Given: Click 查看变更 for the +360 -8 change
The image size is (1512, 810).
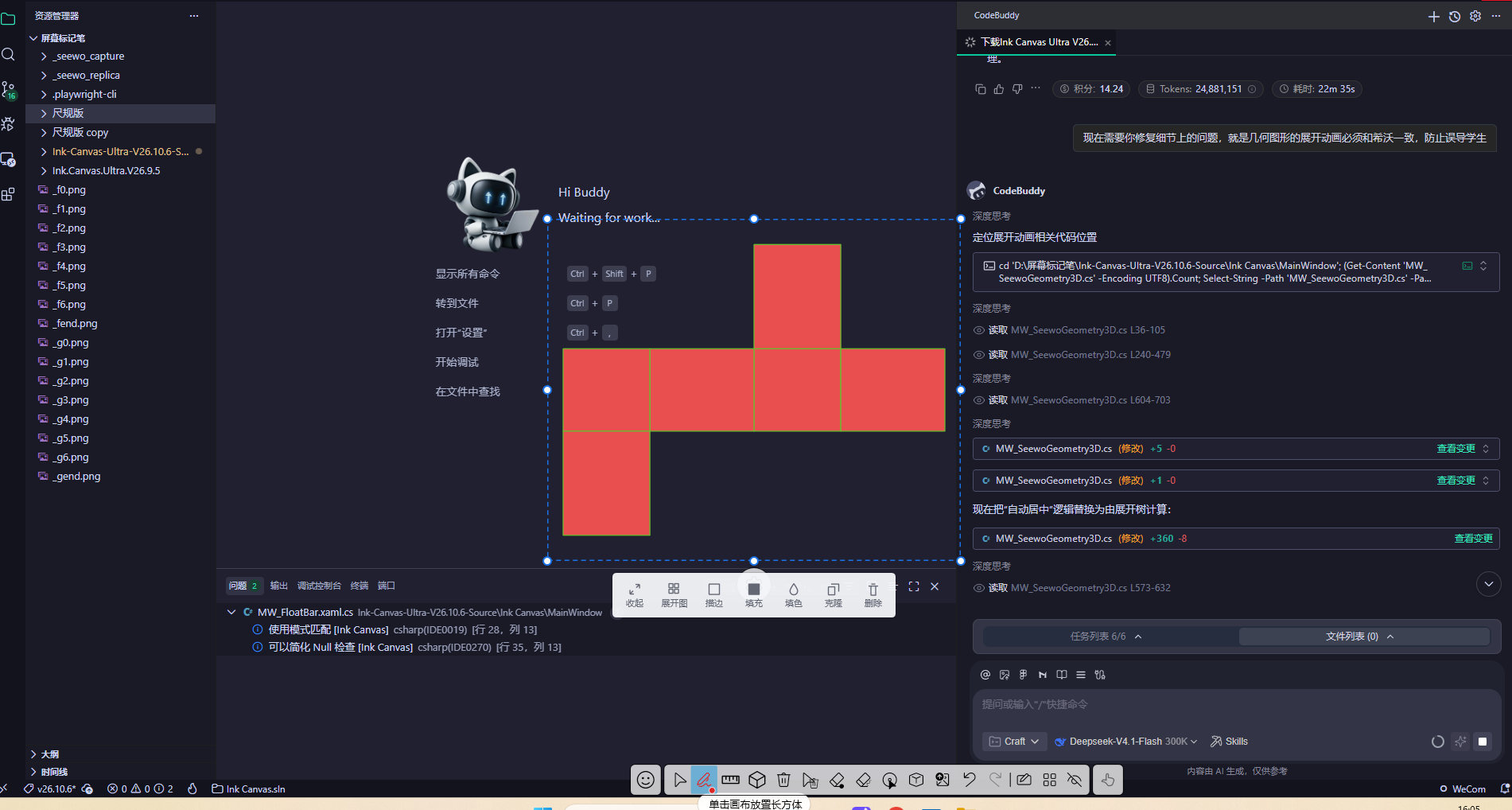Looking at the screenshot, I should [x=1473, y=539].
